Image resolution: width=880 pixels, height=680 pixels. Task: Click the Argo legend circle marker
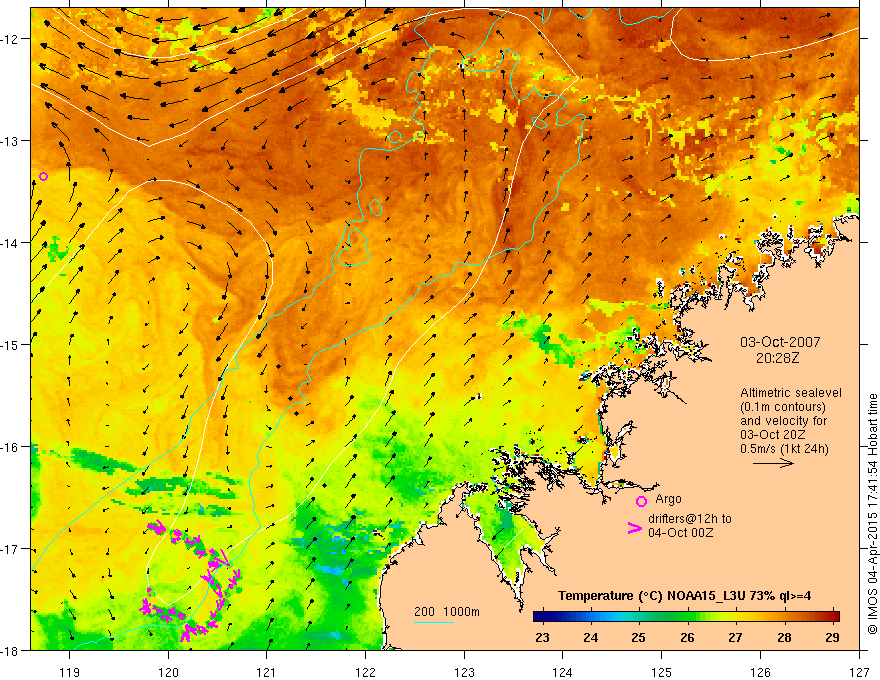click(641, 501)
